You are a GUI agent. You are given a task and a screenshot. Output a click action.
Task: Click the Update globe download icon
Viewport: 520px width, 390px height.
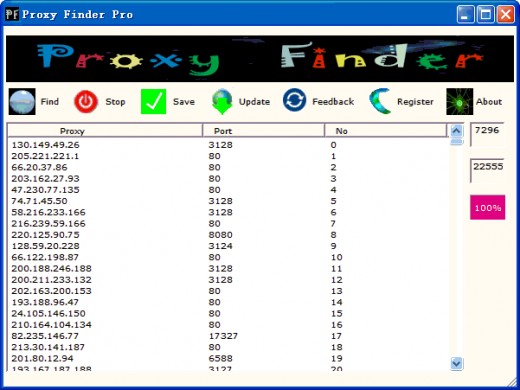[x=222, y=102]
